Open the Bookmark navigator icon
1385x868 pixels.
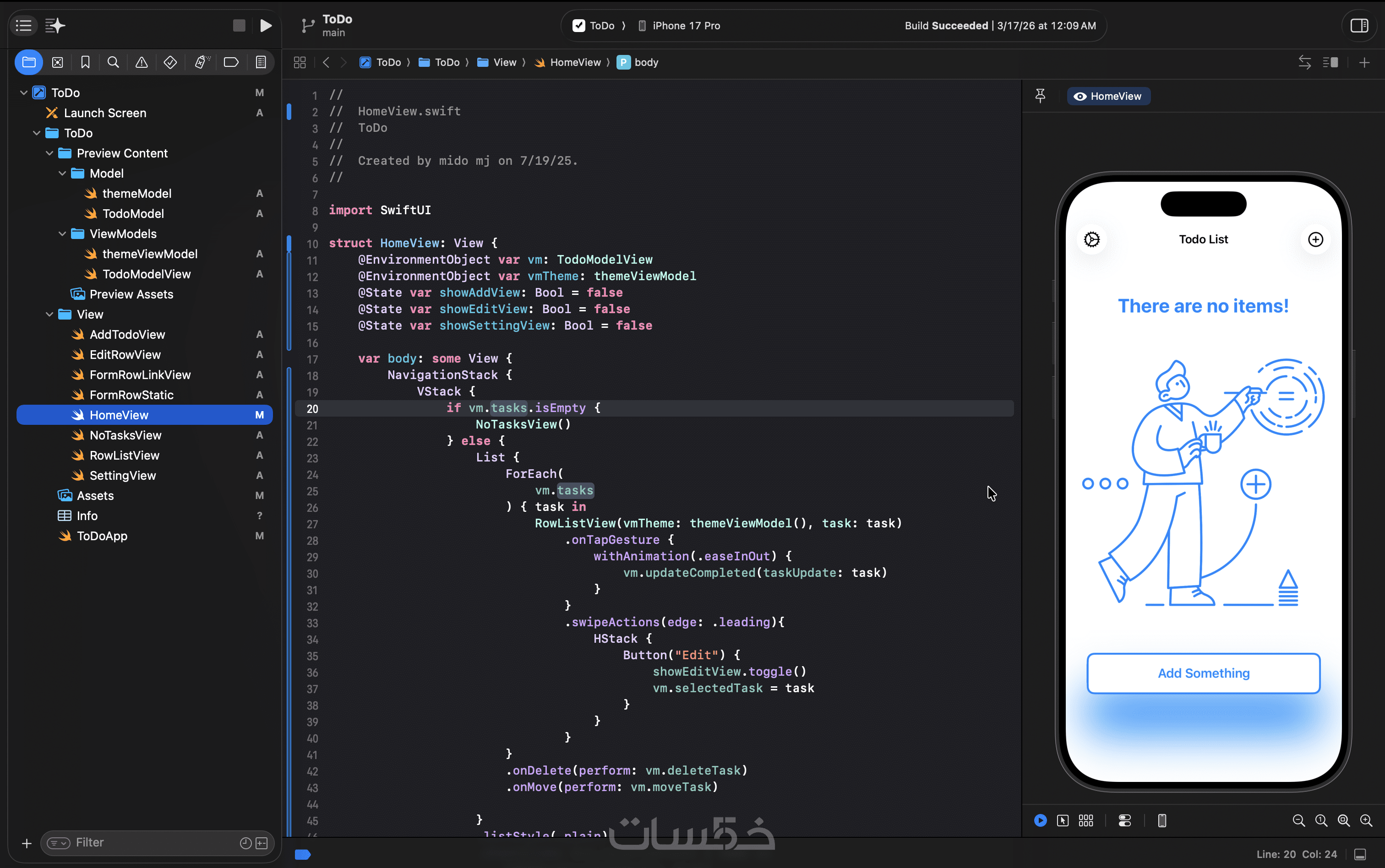point(85,62)
